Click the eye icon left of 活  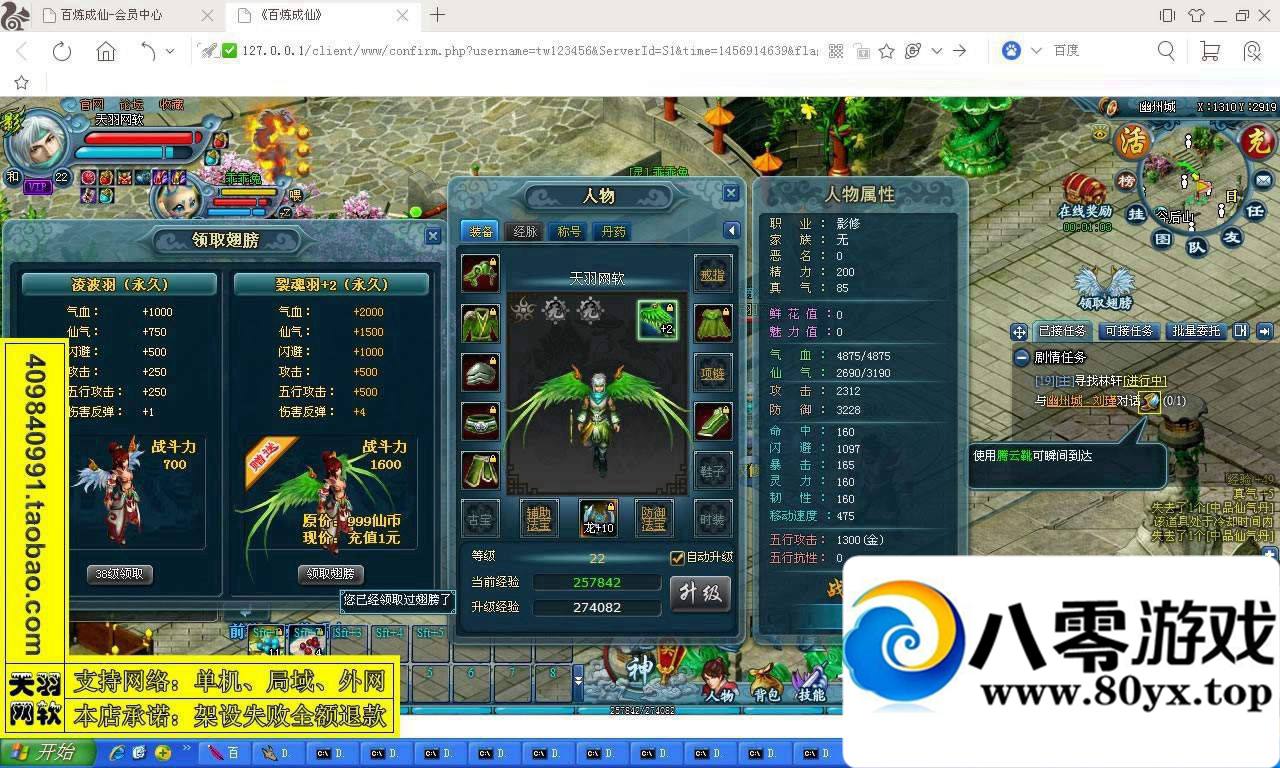pos(1100,131)
